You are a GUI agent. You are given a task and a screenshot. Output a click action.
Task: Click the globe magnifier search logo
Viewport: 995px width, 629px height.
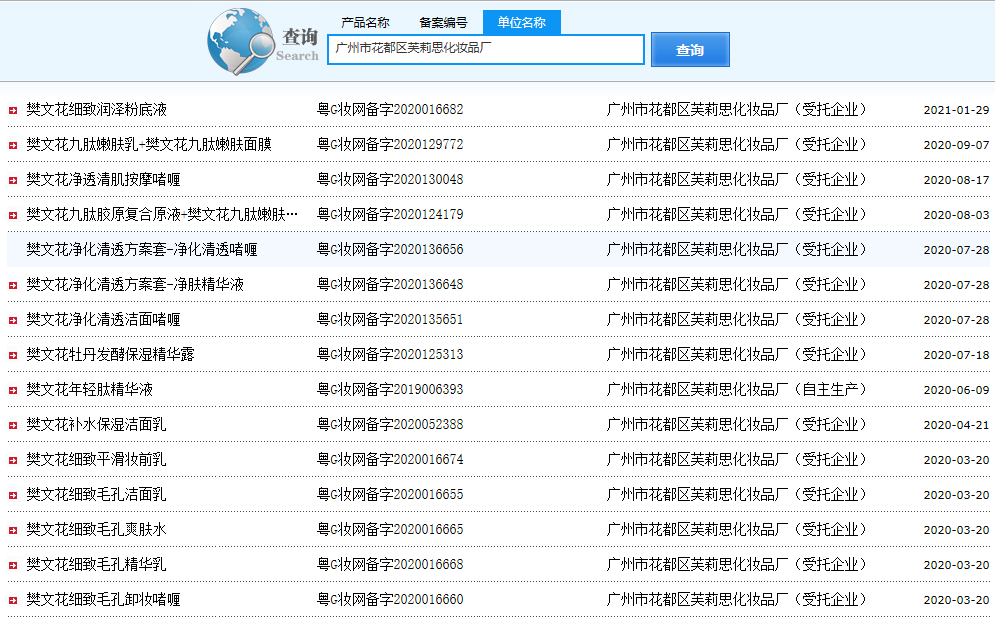point(240,41)
